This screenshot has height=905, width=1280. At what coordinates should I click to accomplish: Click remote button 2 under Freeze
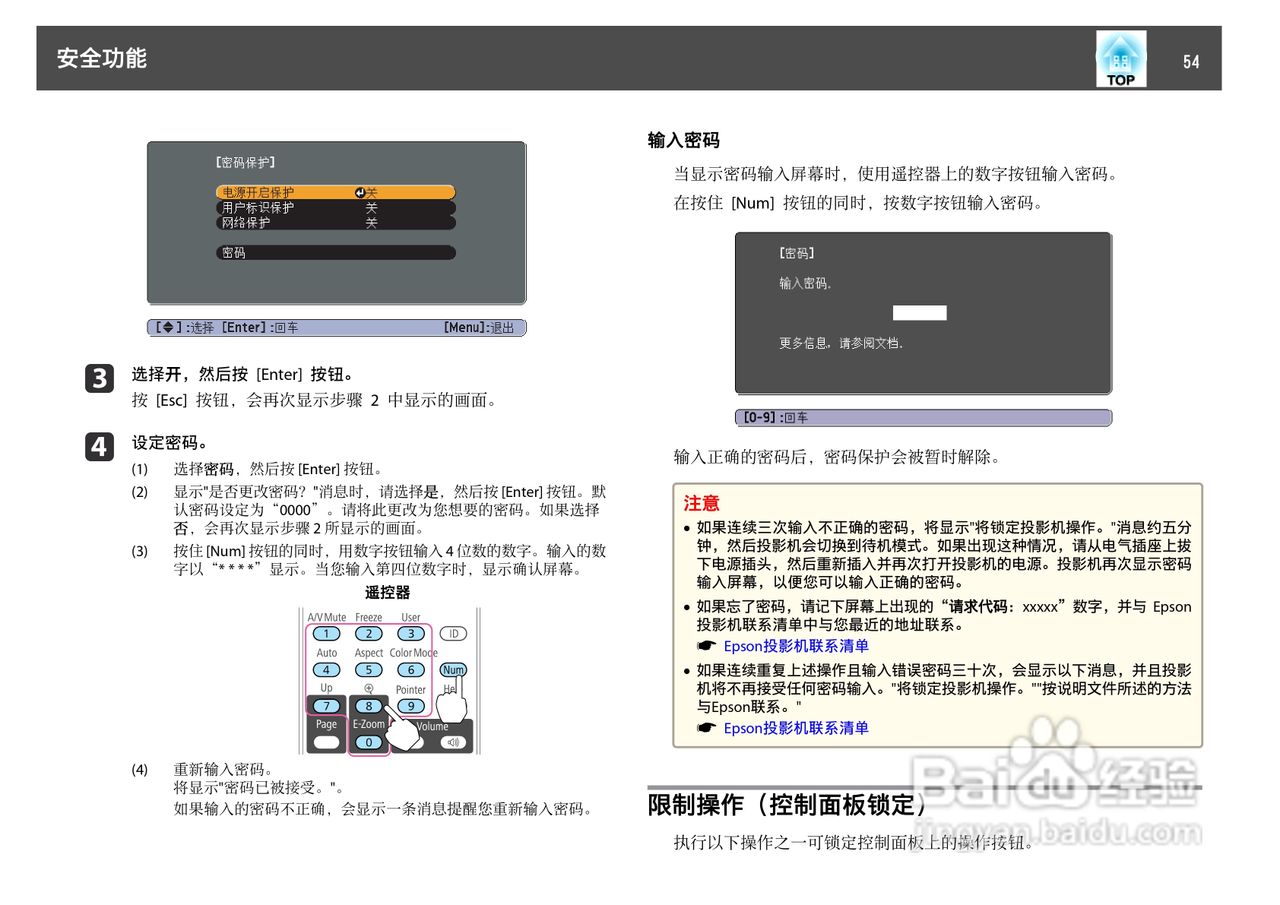369,634
